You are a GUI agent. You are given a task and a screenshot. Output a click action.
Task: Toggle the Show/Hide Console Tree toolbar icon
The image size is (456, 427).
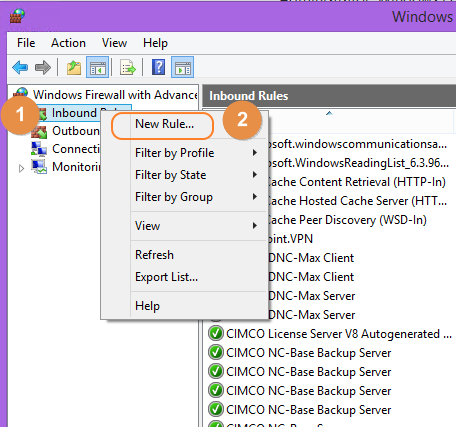pos(97,67)
